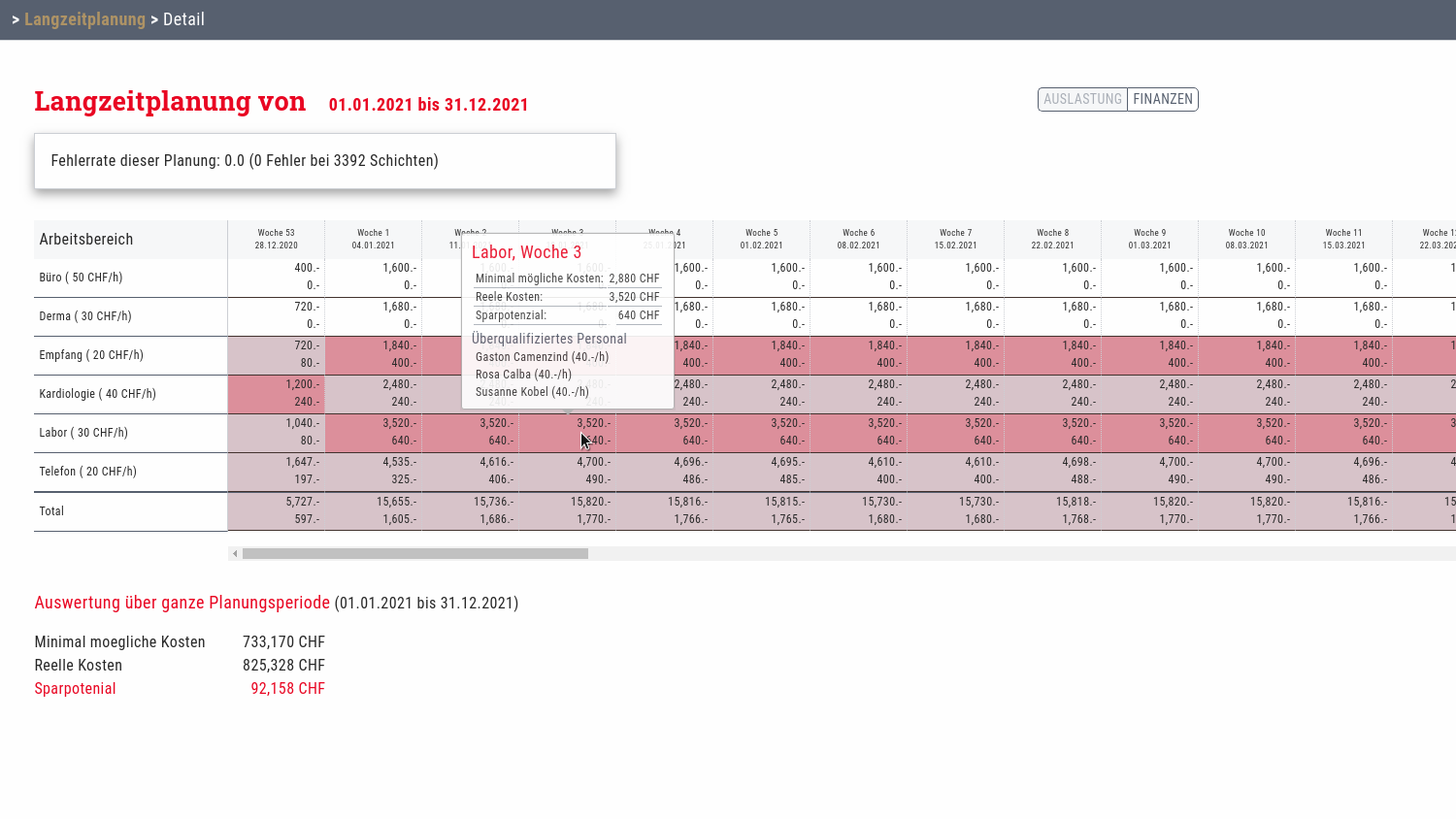Click the Arbeitsbereich table header

click(86, 240)
